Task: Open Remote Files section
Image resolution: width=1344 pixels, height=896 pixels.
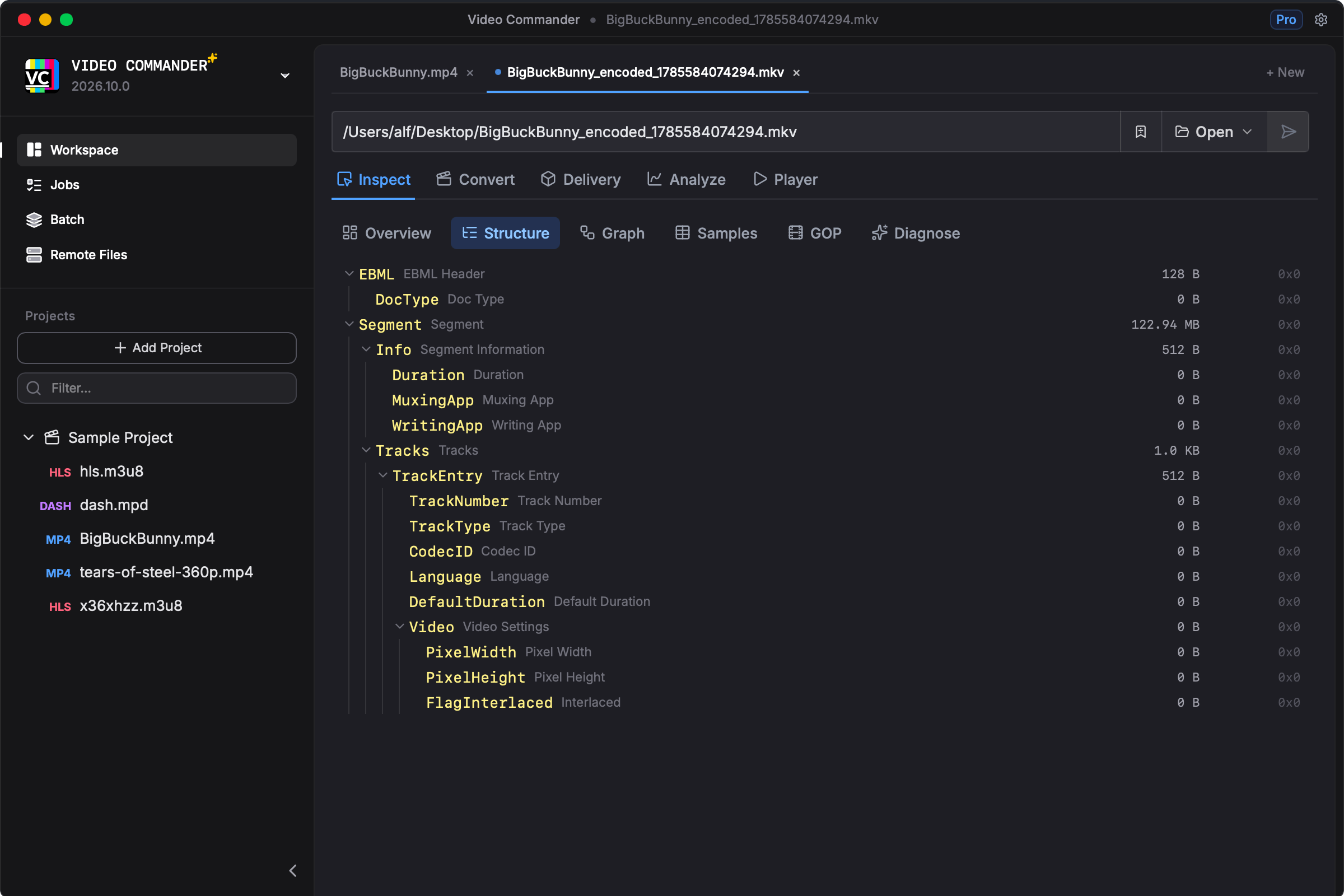Action: tap(157, 255)
